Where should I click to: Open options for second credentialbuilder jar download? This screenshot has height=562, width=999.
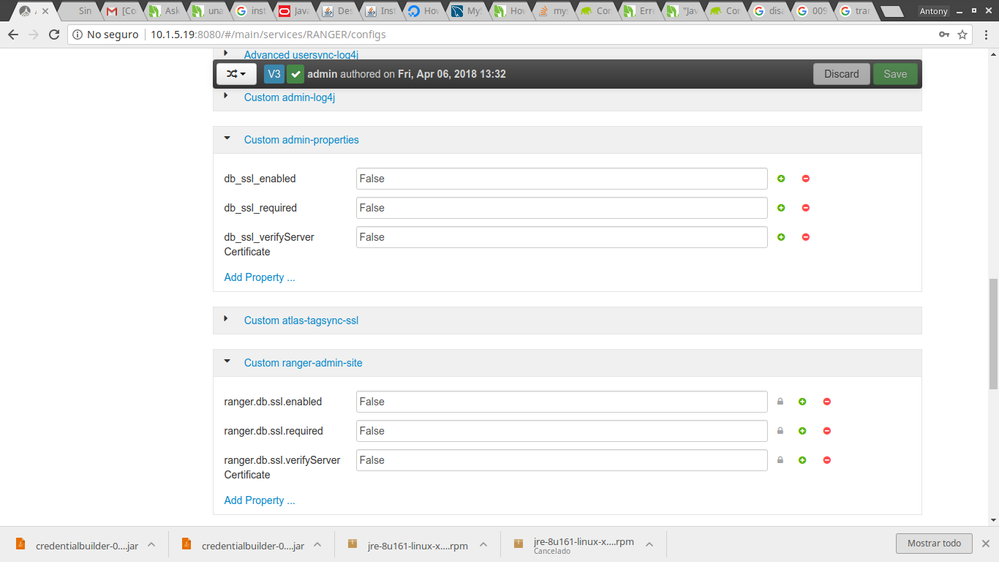[x=317, y=545]
